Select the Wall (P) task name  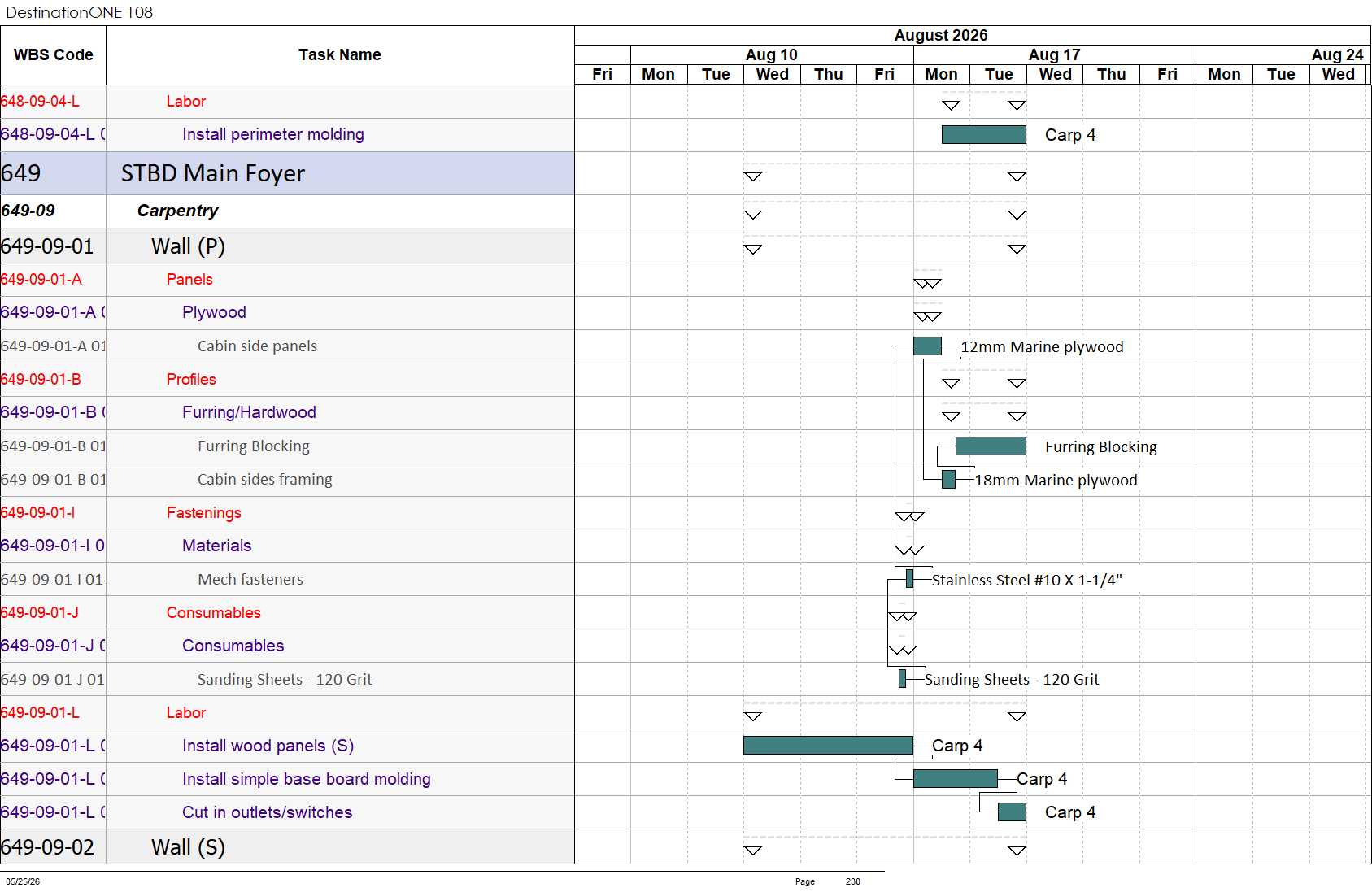[188, 246]
